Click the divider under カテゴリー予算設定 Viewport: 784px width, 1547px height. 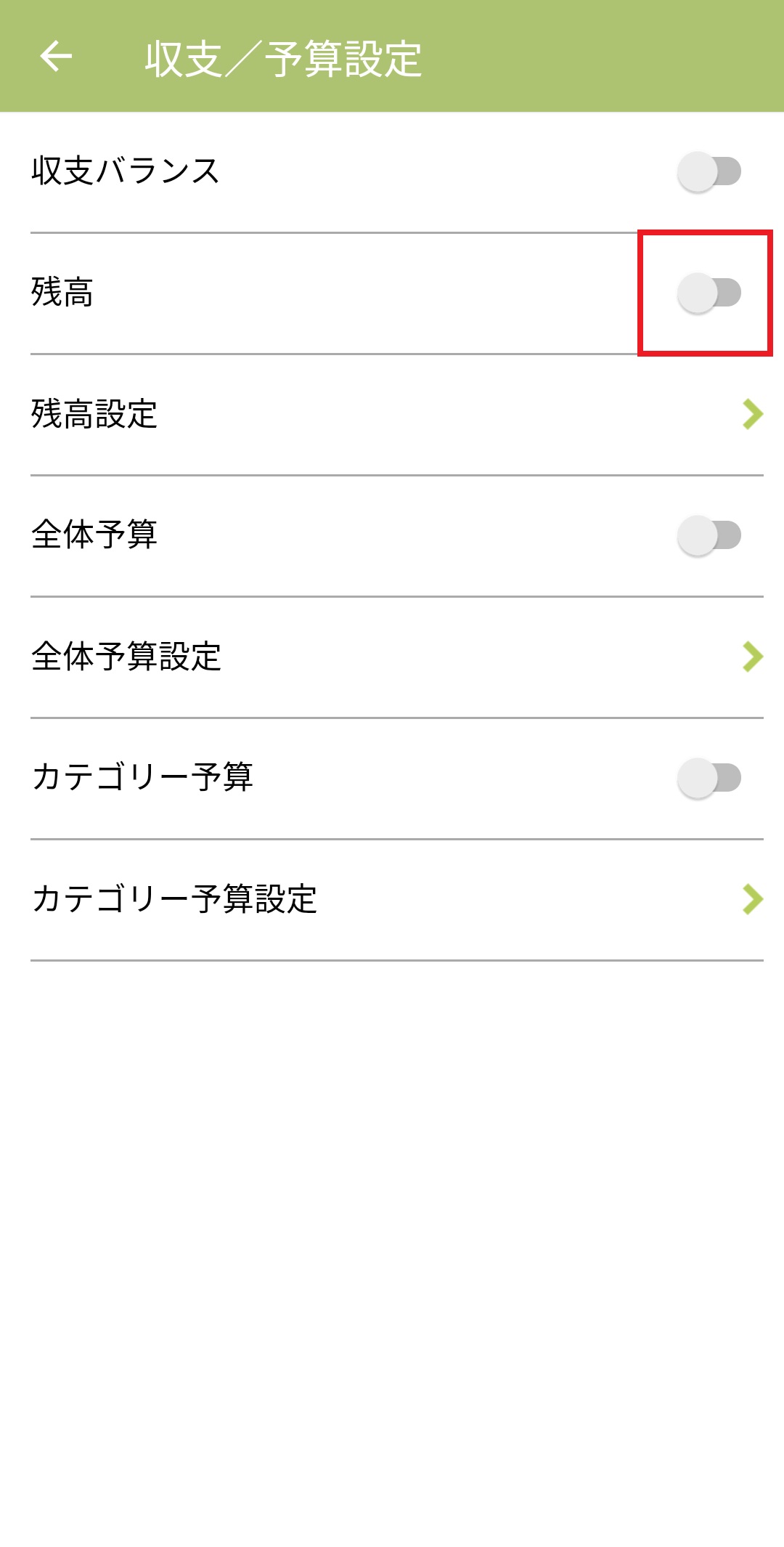point(396,960)
